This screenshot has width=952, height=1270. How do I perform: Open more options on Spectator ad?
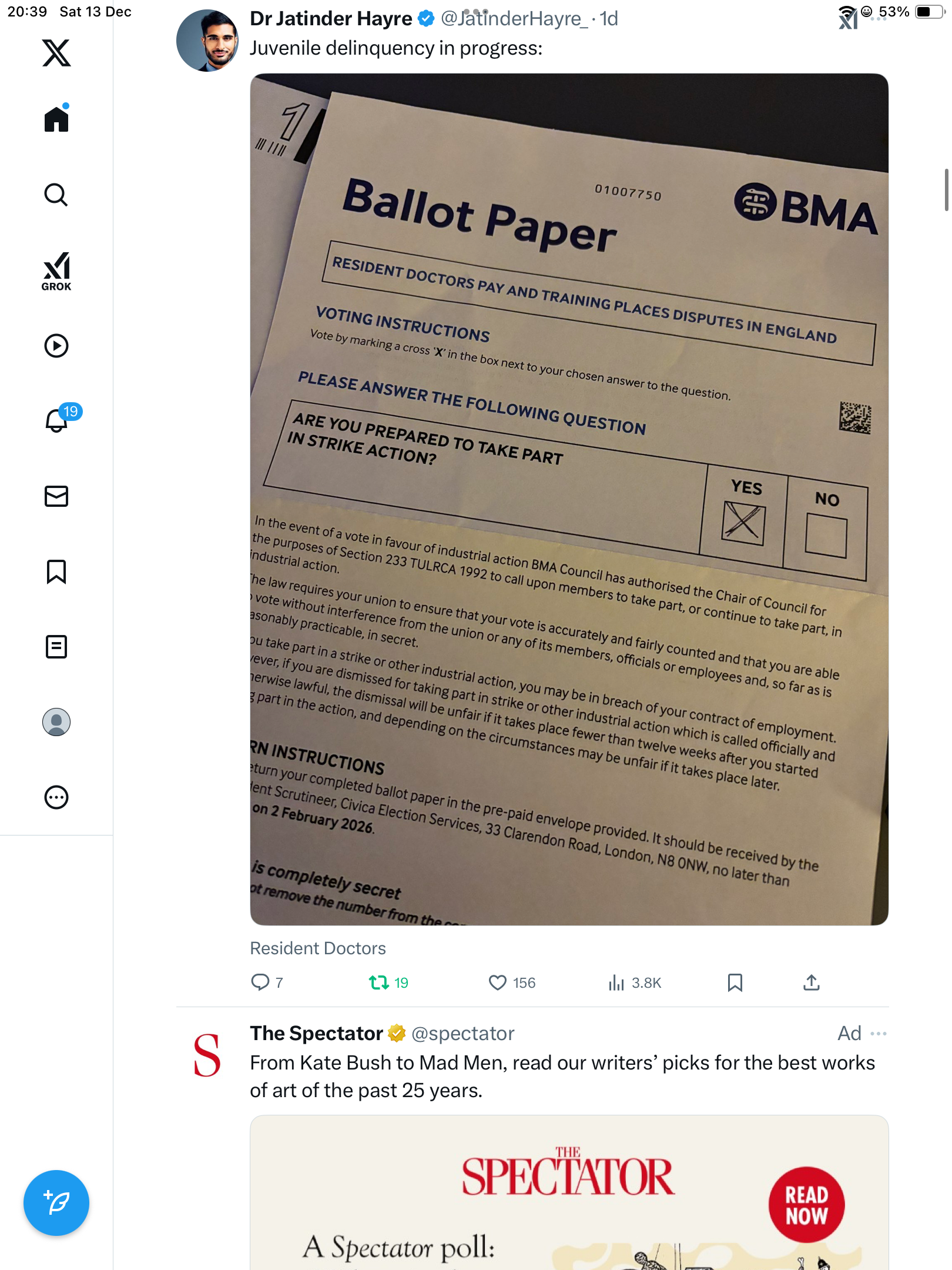point(879,1034)
